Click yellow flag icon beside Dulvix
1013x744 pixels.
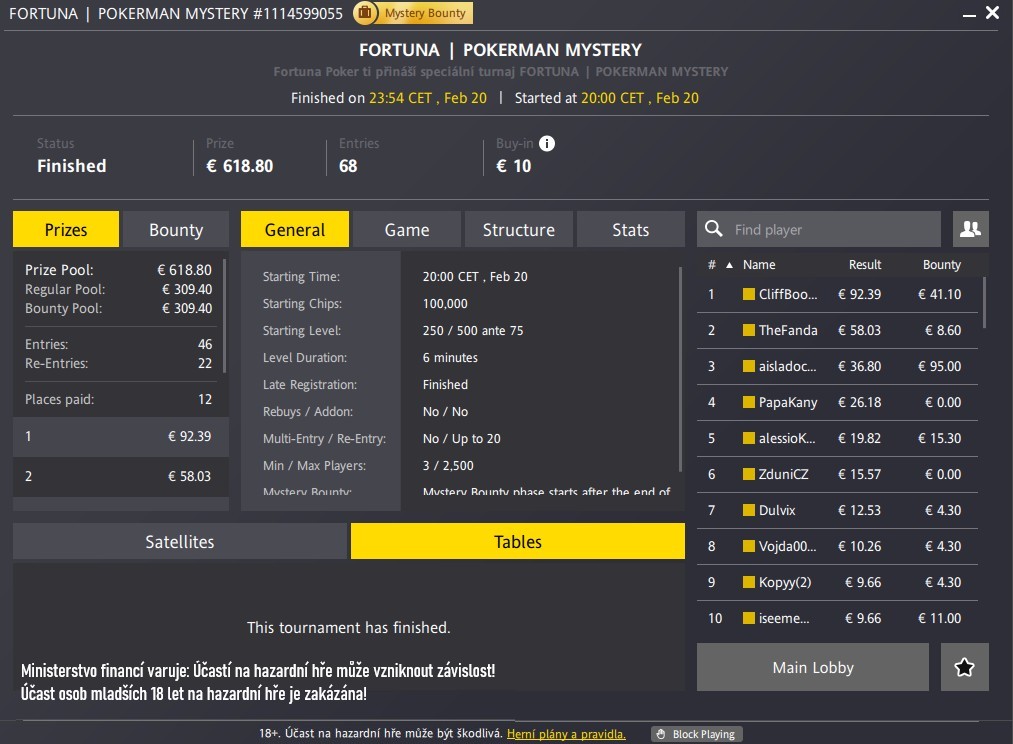point(749,510)
